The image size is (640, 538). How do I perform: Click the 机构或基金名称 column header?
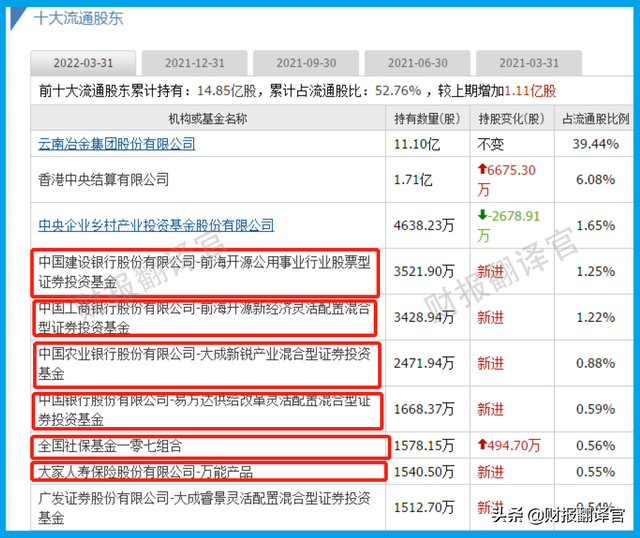click(208, 119)
